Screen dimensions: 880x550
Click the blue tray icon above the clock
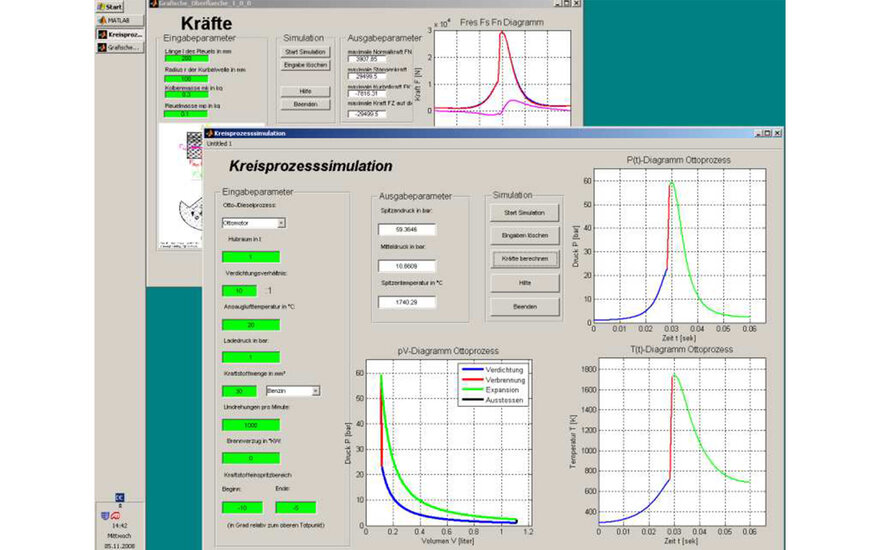tap(119, 497)
